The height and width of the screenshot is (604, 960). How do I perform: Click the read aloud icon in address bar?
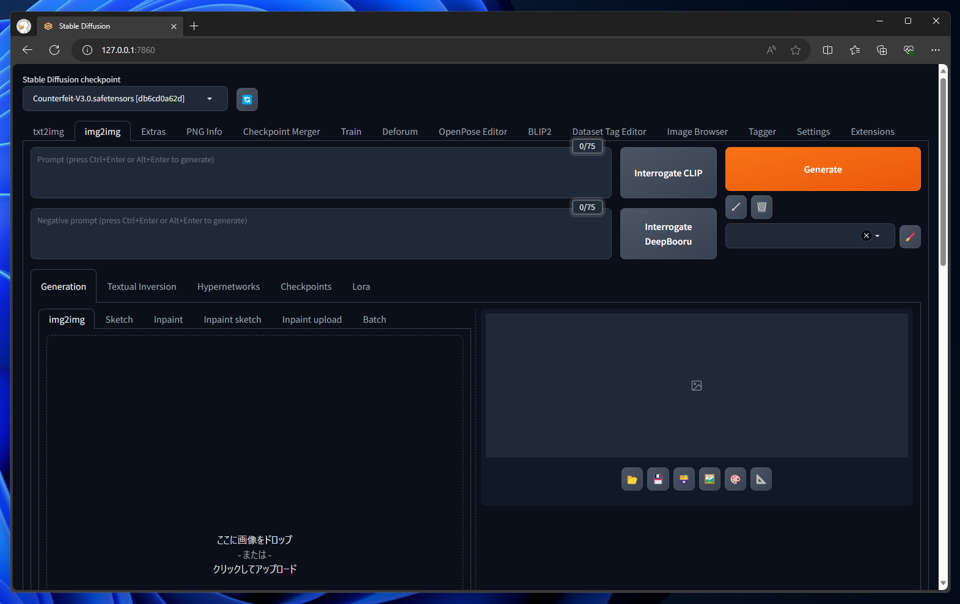[x=771, y=50]
